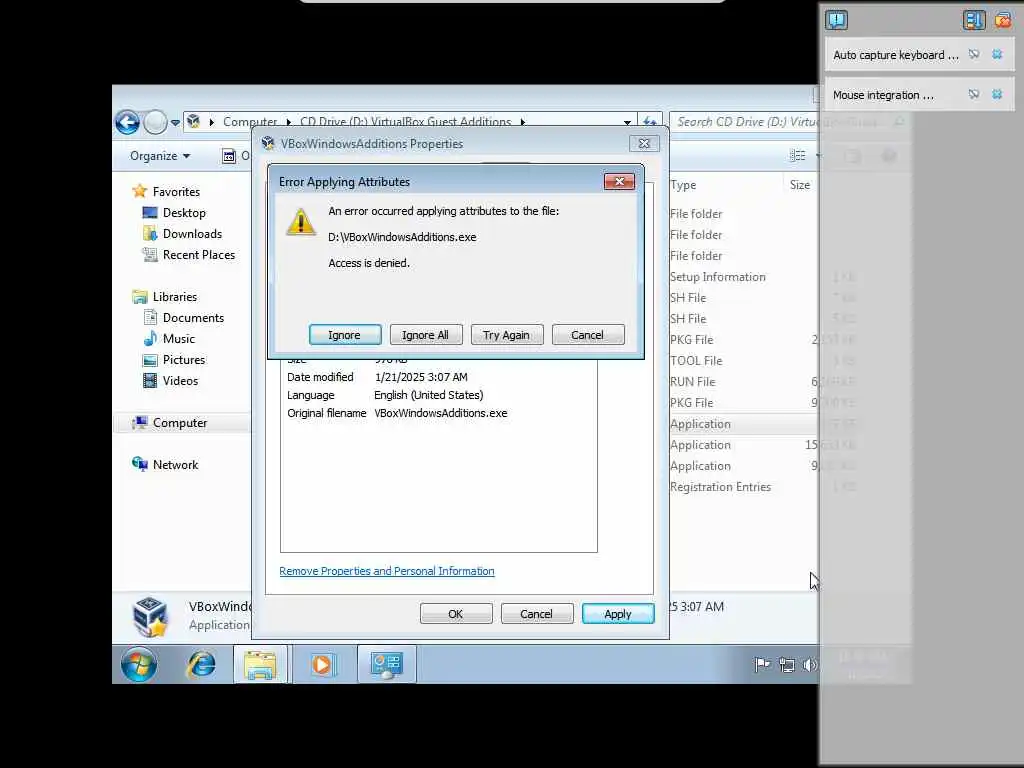The height and width of the screenshot is (768, 1024).
Task: Click Try Again in the error dialog
Action: point(507,335)
